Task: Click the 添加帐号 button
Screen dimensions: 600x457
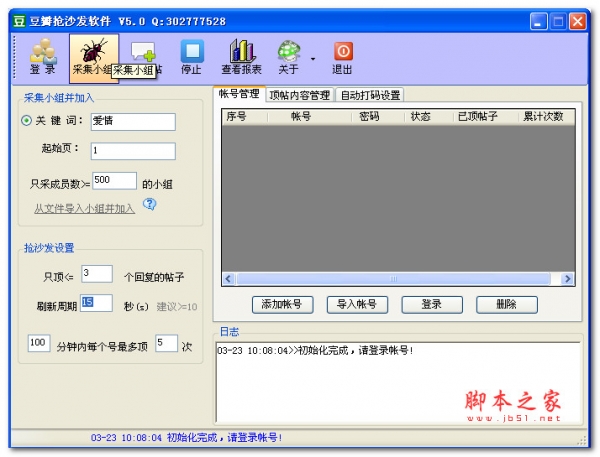Action: (x=282, y=305)
